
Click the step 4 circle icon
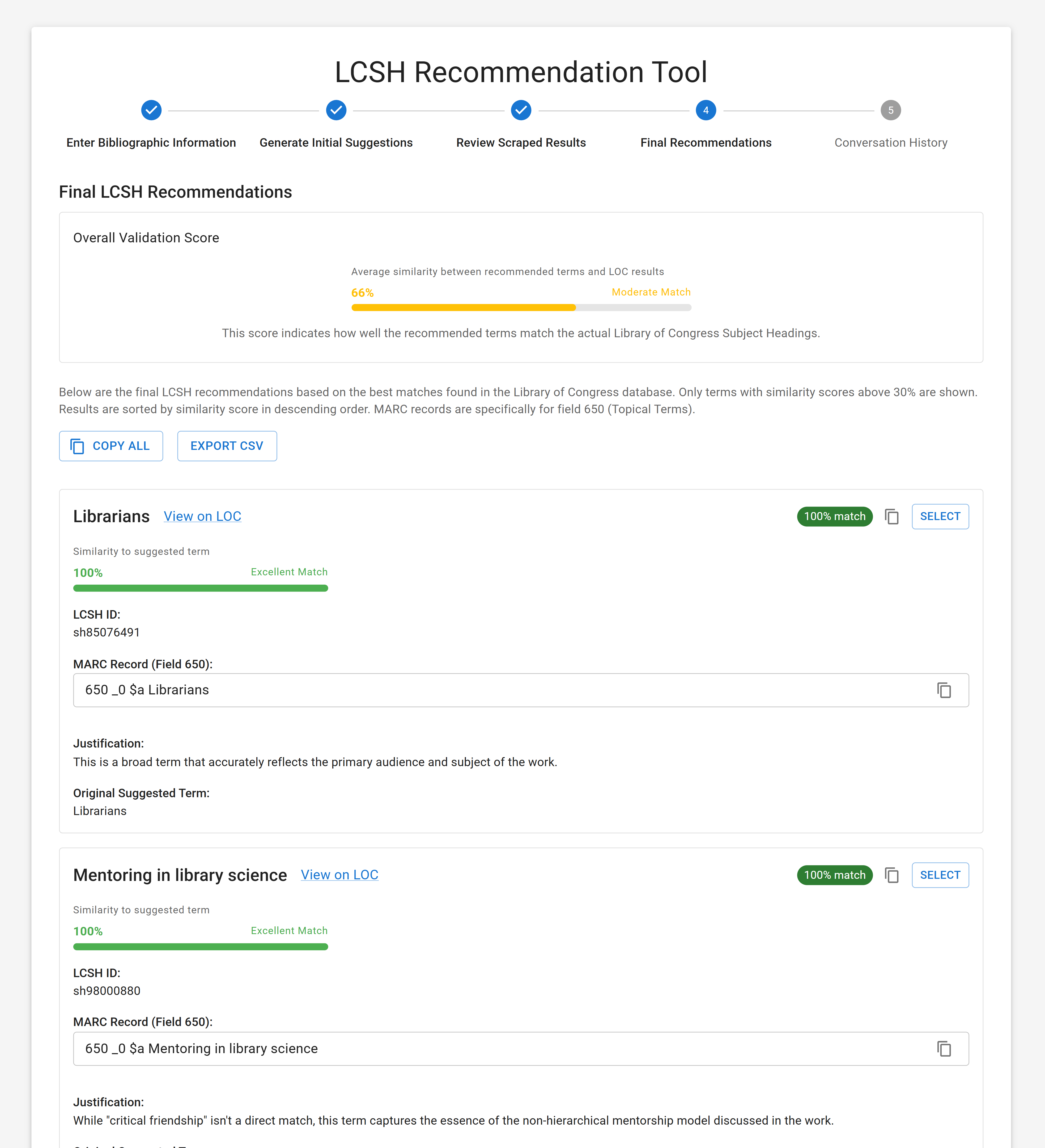(706, 110)
